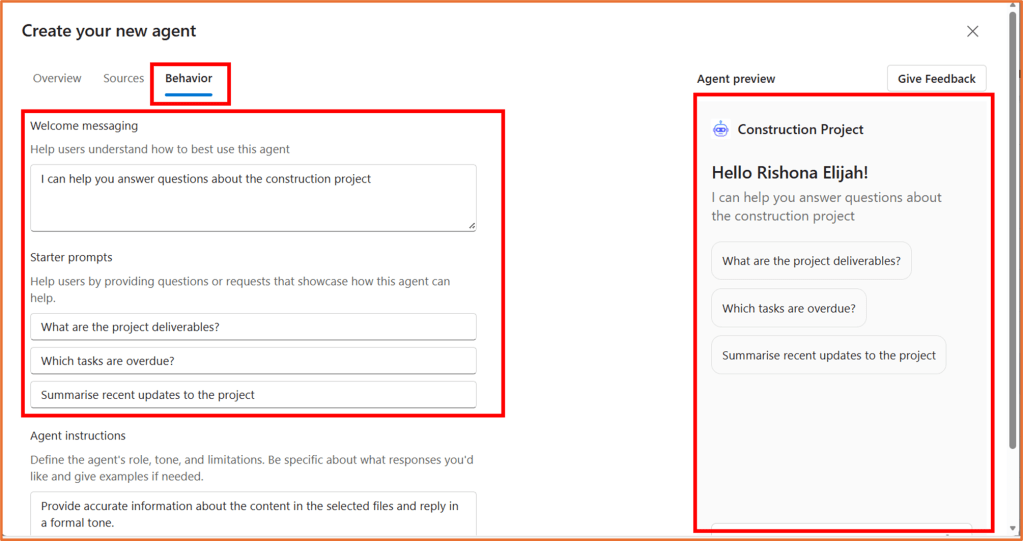
Task: Switch to the Overview tab
Action: [x=57, y=78]
